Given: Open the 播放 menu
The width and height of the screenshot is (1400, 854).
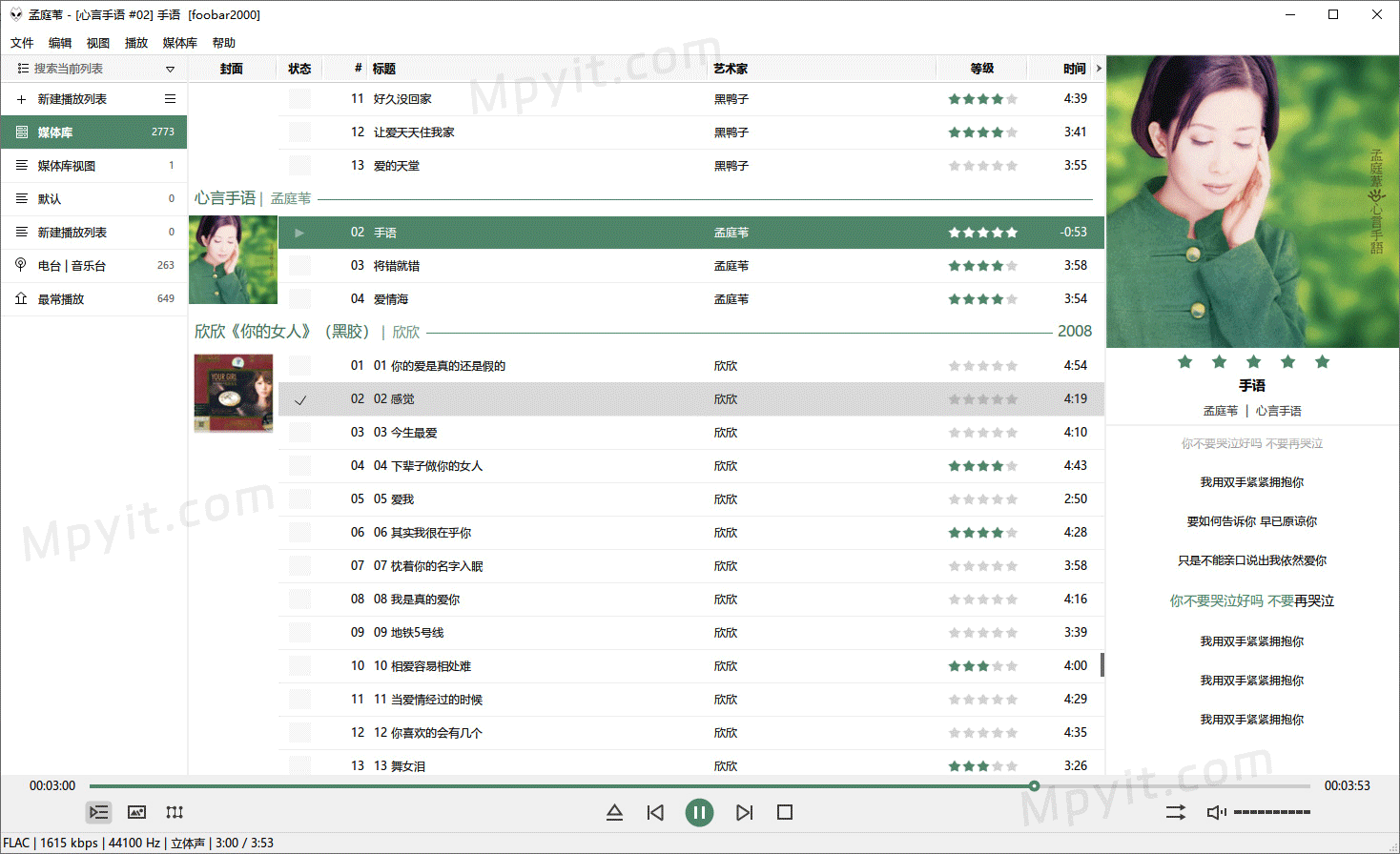Looking at the screenshot, I should [136, 43].
